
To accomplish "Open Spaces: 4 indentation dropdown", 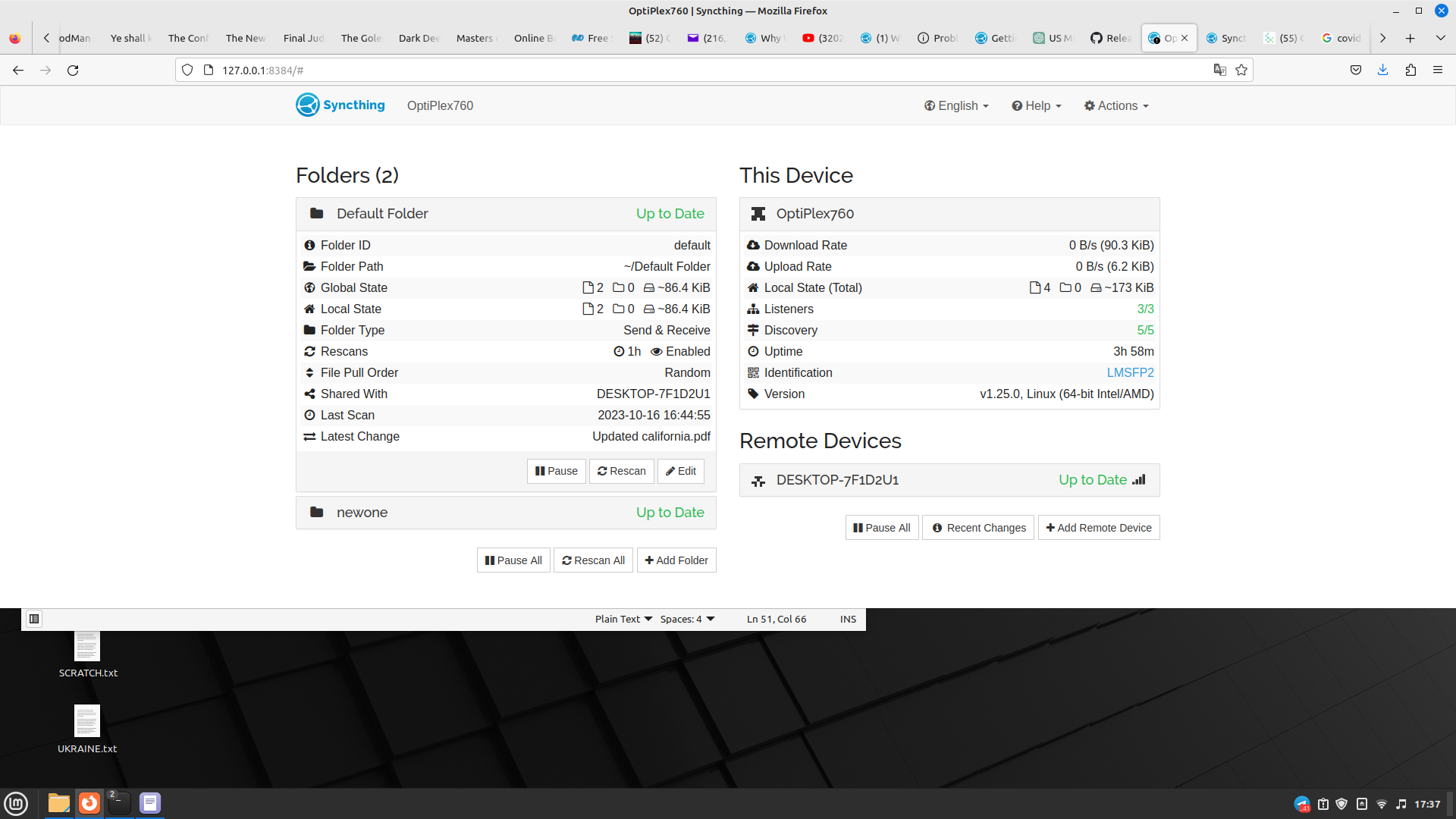I will 687,619.
